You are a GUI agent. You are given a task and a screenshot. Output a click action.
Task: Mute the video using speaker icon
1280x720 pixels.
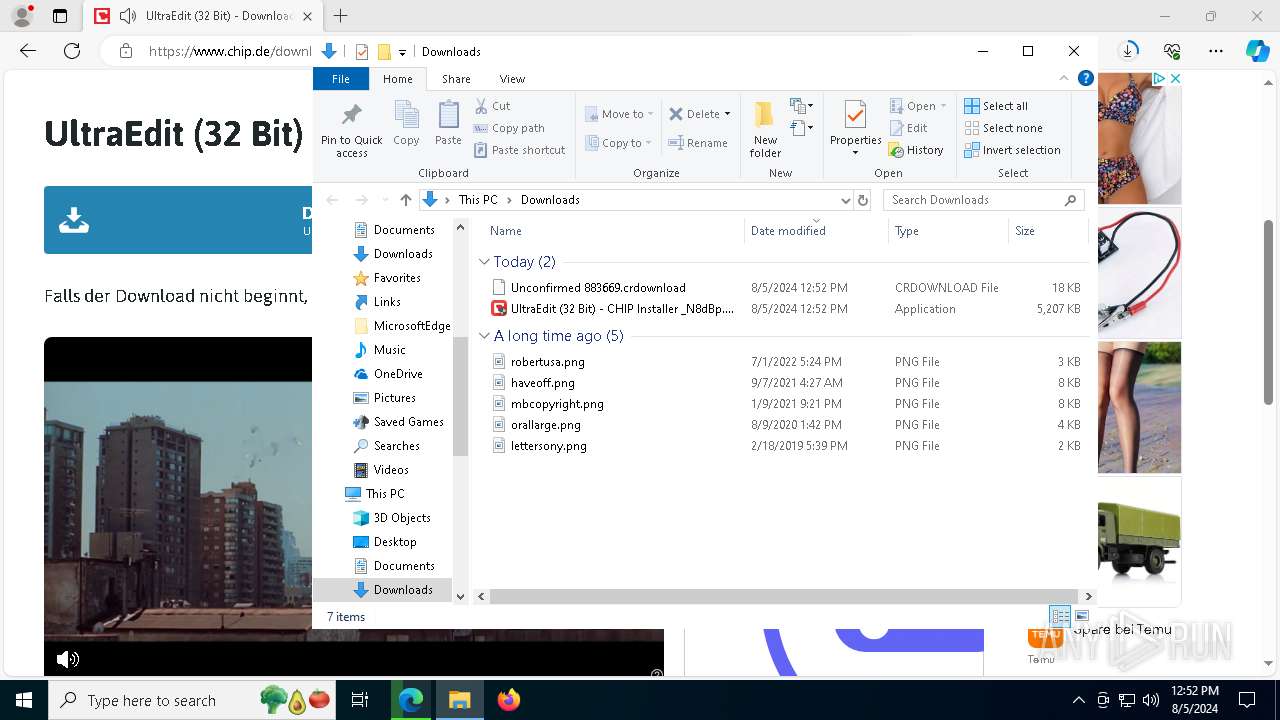(68, 659)
